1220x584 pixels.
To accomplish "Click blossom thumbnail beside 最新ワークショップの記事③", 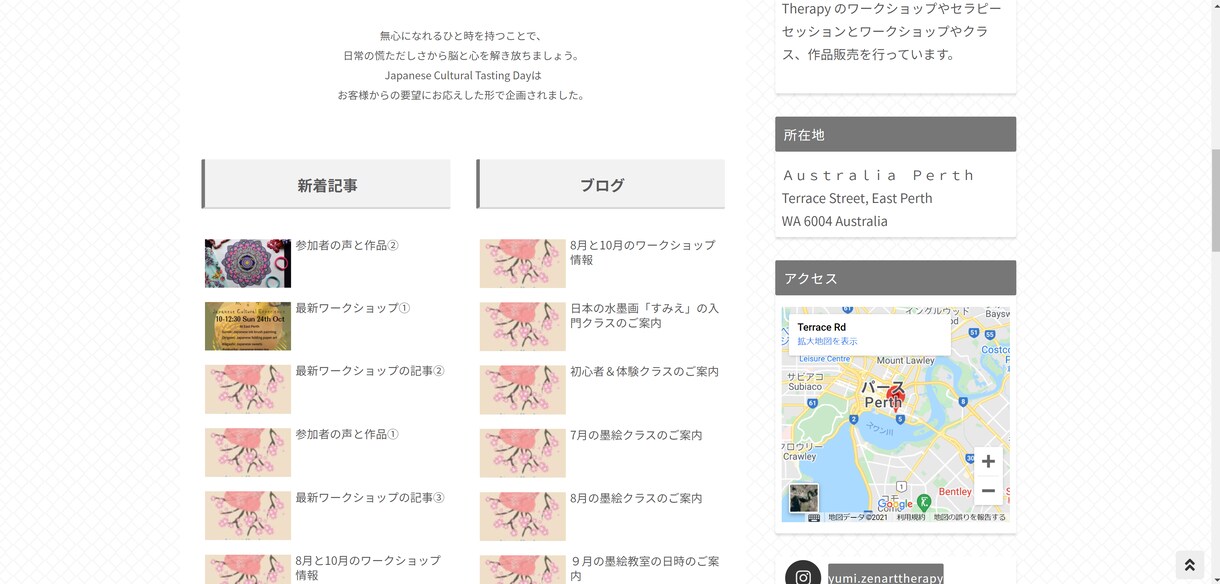I will coord(248,515).
